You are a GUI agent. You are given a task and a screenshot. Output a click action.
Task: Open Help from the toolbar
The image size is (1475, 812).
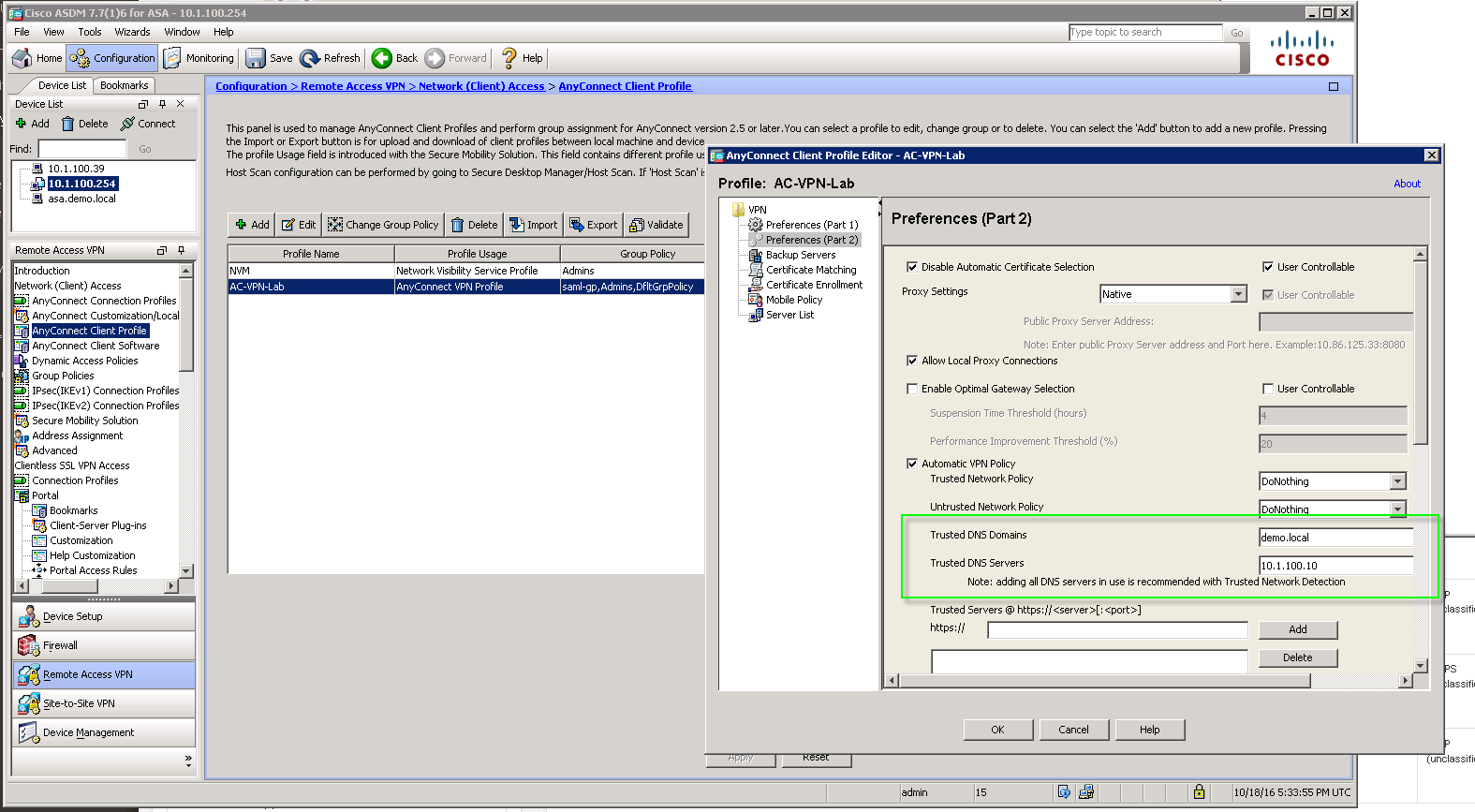tap(522, 58)
